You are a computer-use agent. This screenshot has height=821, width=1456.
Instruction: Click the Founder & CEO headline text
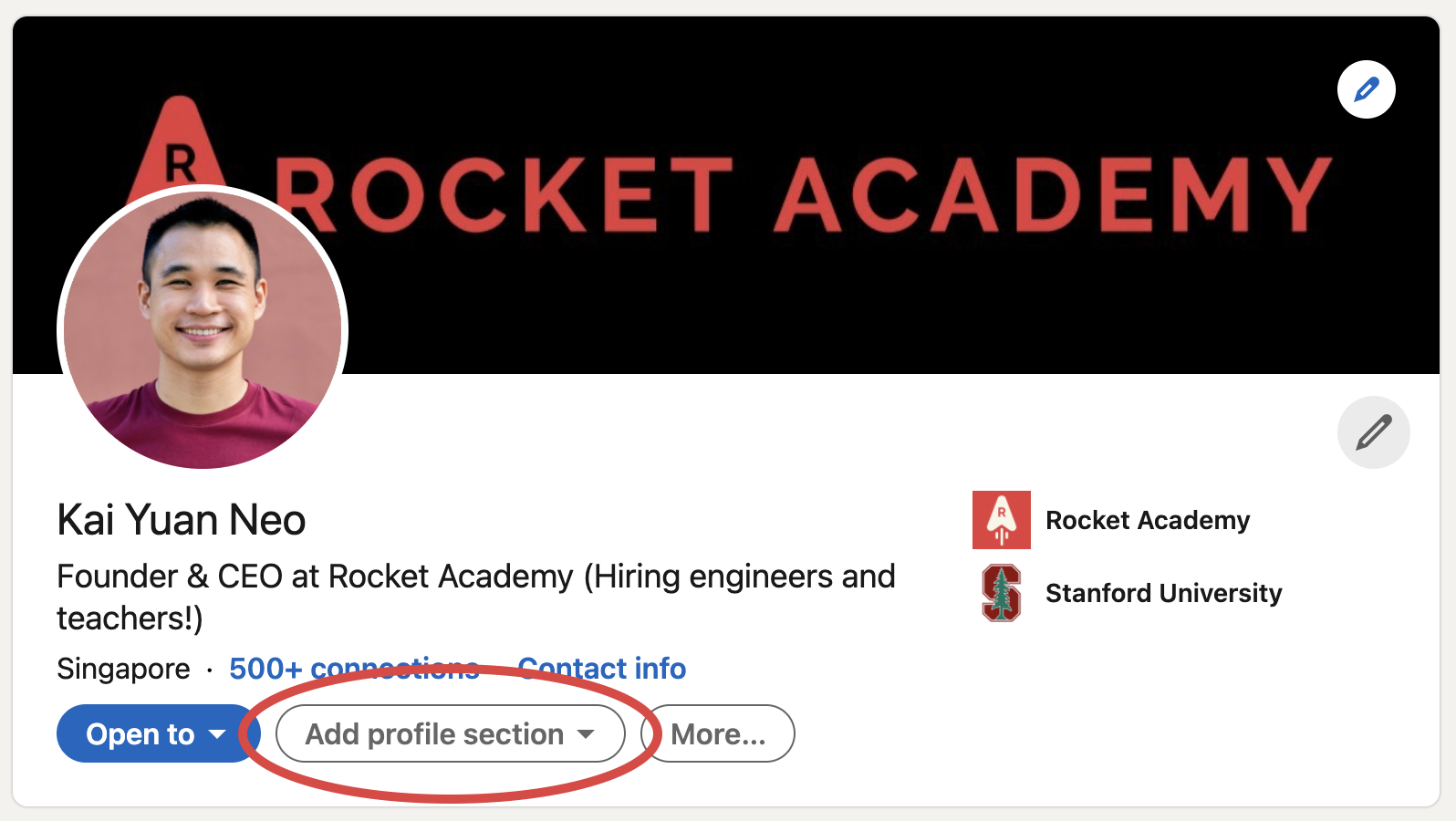point(475,577)
